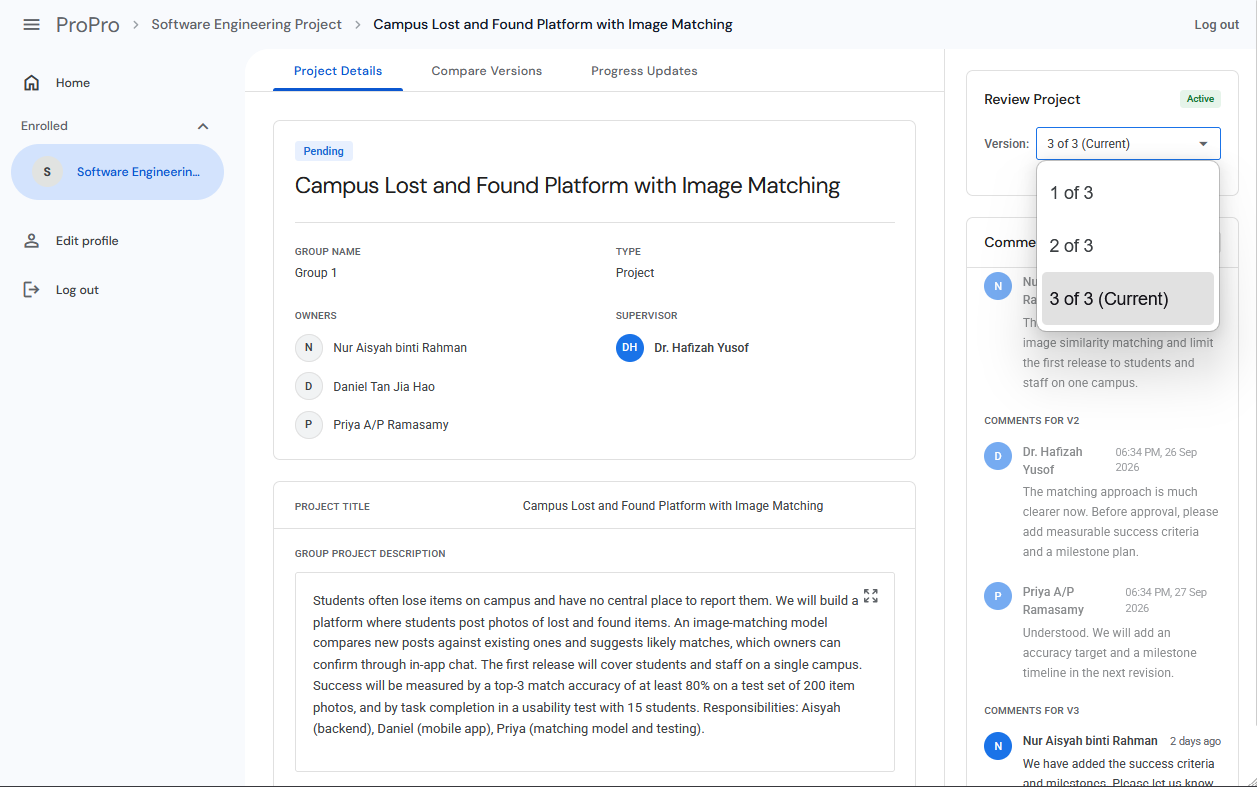
Task: Click the current breadcrumb project title
Action: click(553, 24)
